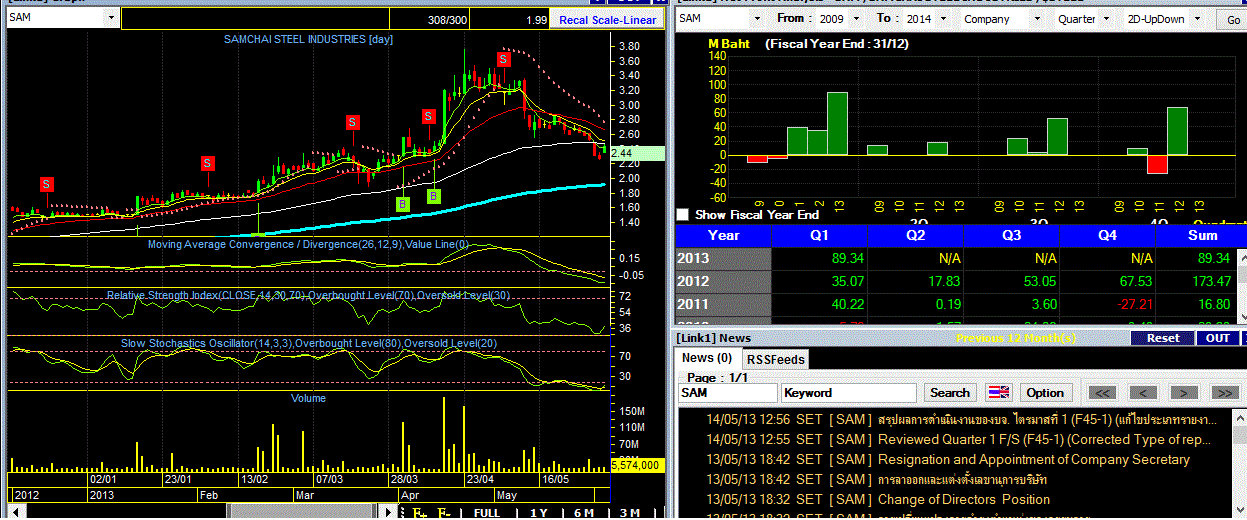The width and height of the screenshot is (1247, 520).
Task: Open news Resignation and Appointment of Company Secretary
Action: point(1034,459)
